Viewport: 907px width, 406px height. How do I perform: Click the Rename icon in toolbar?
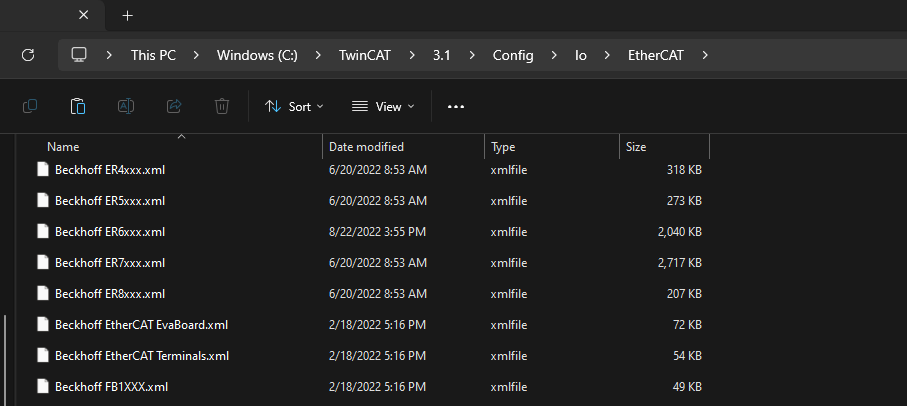coord(126,106)
